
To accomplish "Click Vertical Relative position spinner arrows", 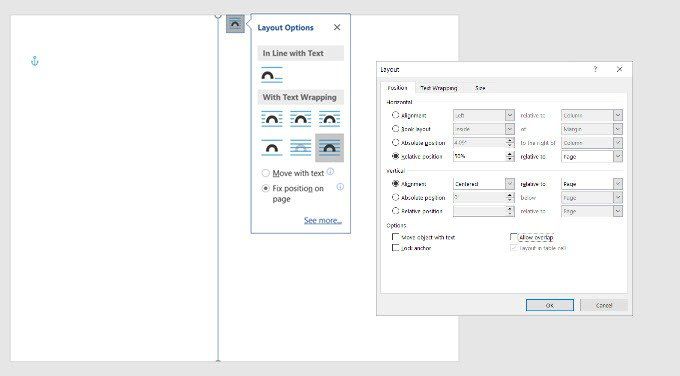I will pyautogui.click(x=510, y=211).
